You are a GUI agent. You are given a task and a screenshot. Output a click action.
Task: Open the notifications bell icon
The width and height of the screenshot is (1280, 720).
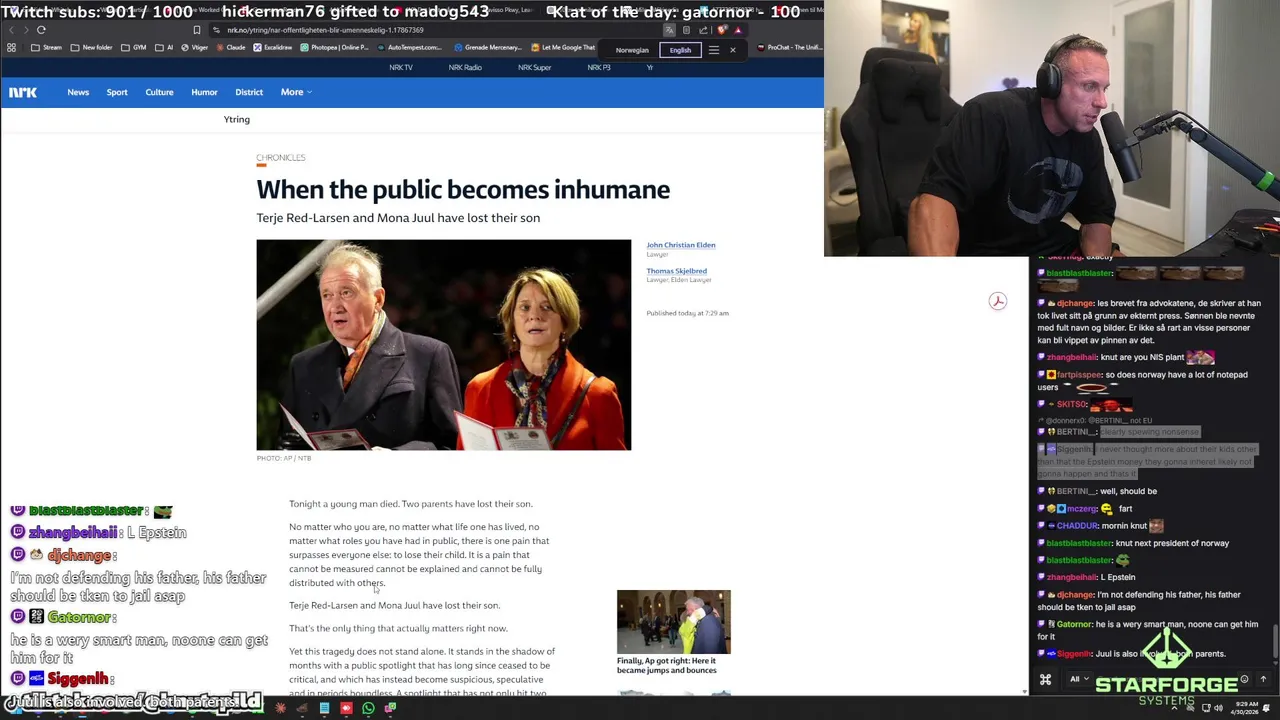pyautogui.click(x=1268, y=708)
